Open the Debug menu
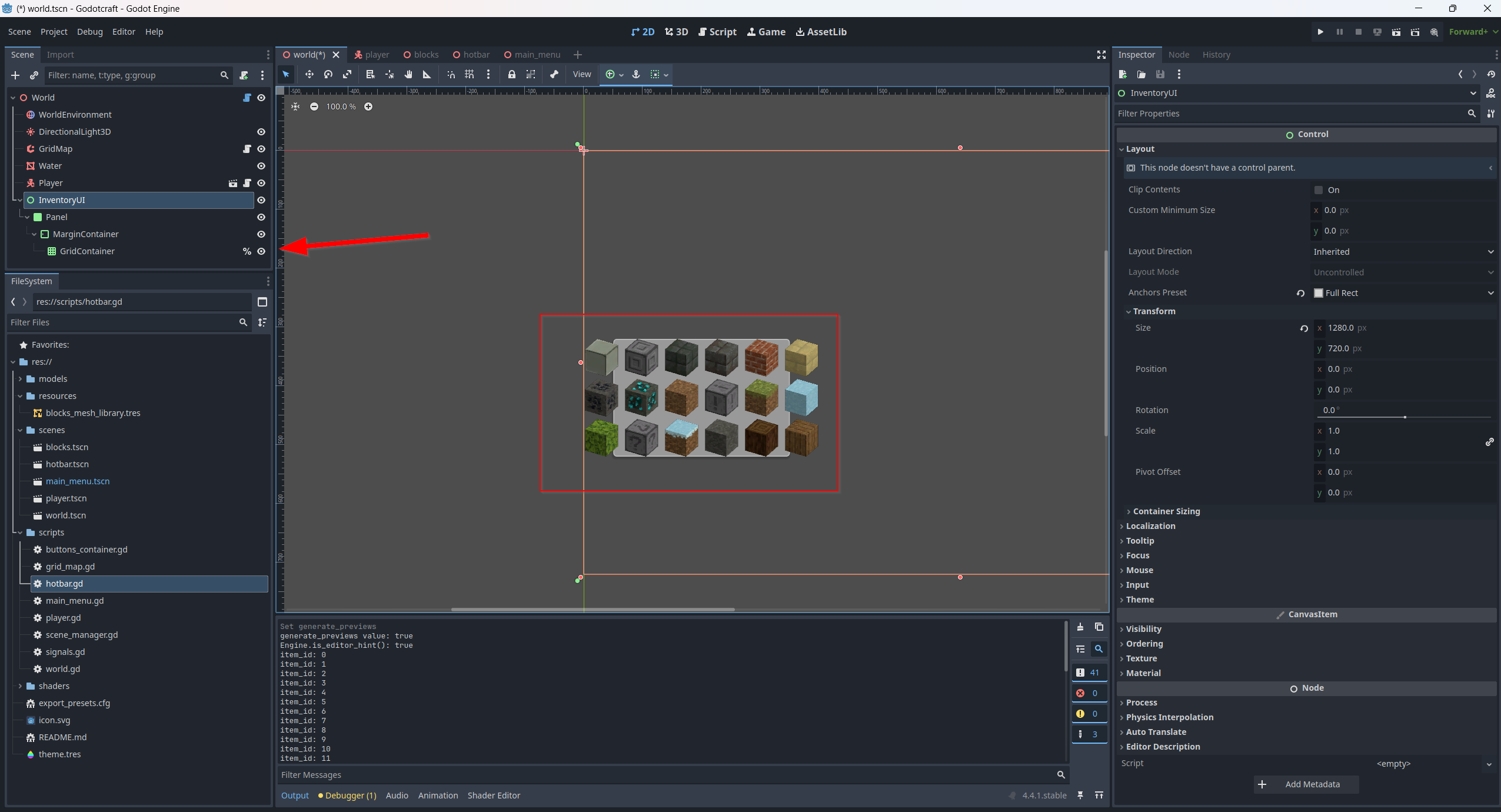Viewport: 1501px width, 812px height. [x=90, y=32]
